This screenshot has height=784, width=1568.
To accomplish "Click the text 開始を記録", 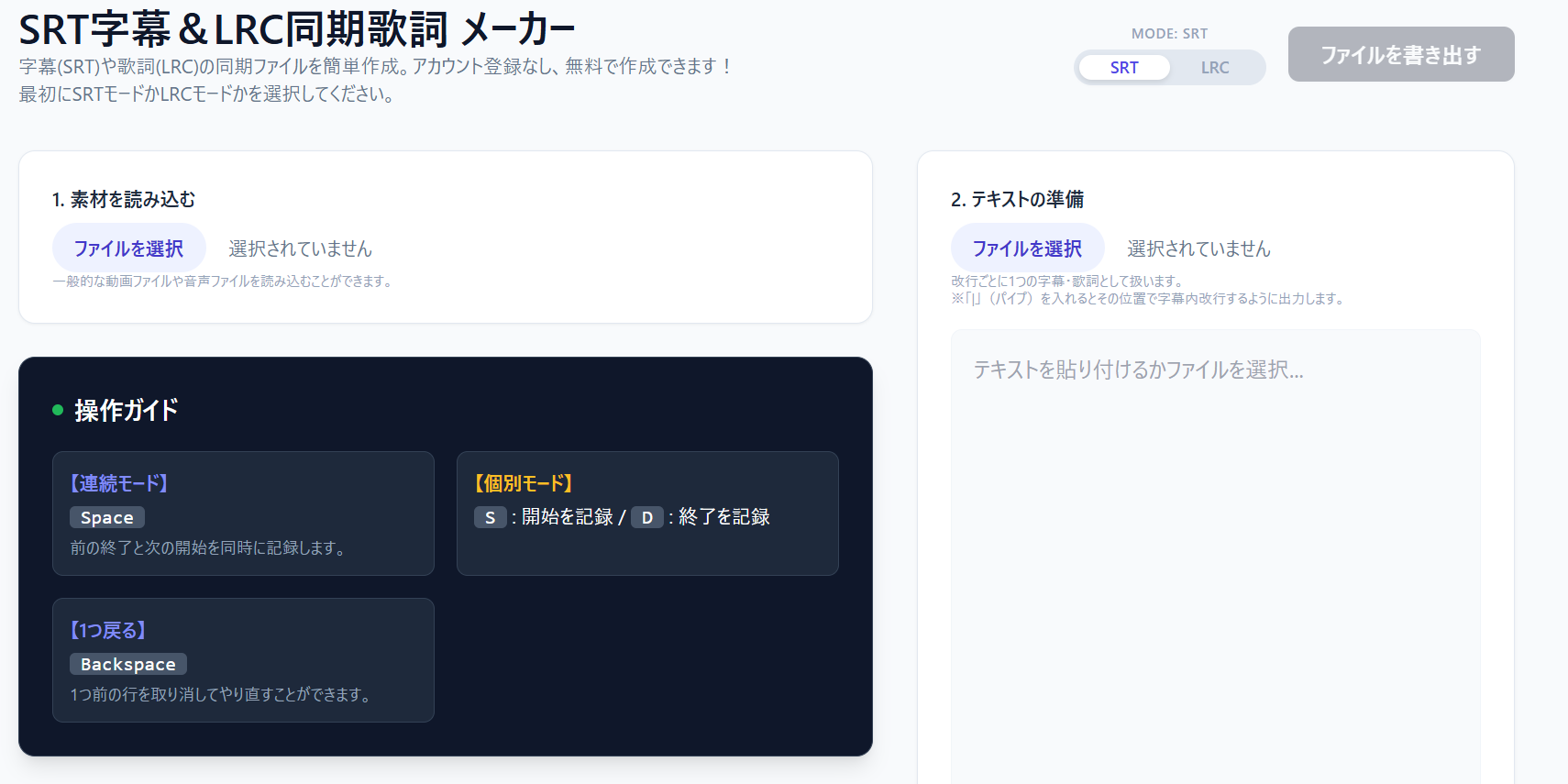I will pos(568,517).
